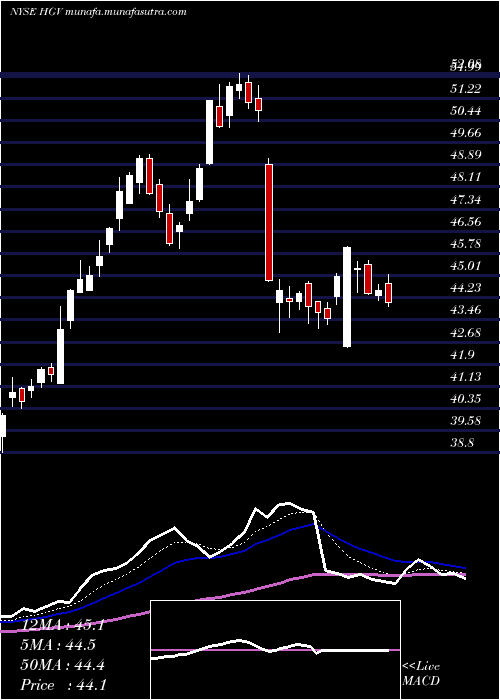Click the 50.44 price axis label
Screen dimensions: 500x700
pos(466,110)
